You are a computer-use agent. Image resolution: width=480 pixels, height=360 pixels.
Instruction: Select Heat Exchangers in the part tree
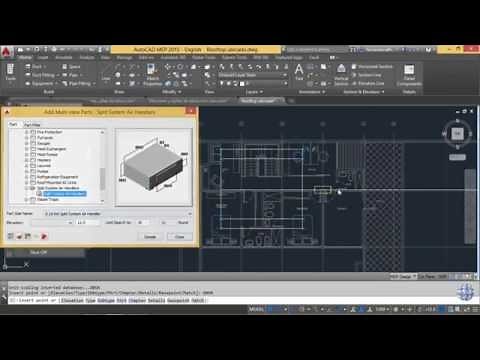tap(51, 149)
